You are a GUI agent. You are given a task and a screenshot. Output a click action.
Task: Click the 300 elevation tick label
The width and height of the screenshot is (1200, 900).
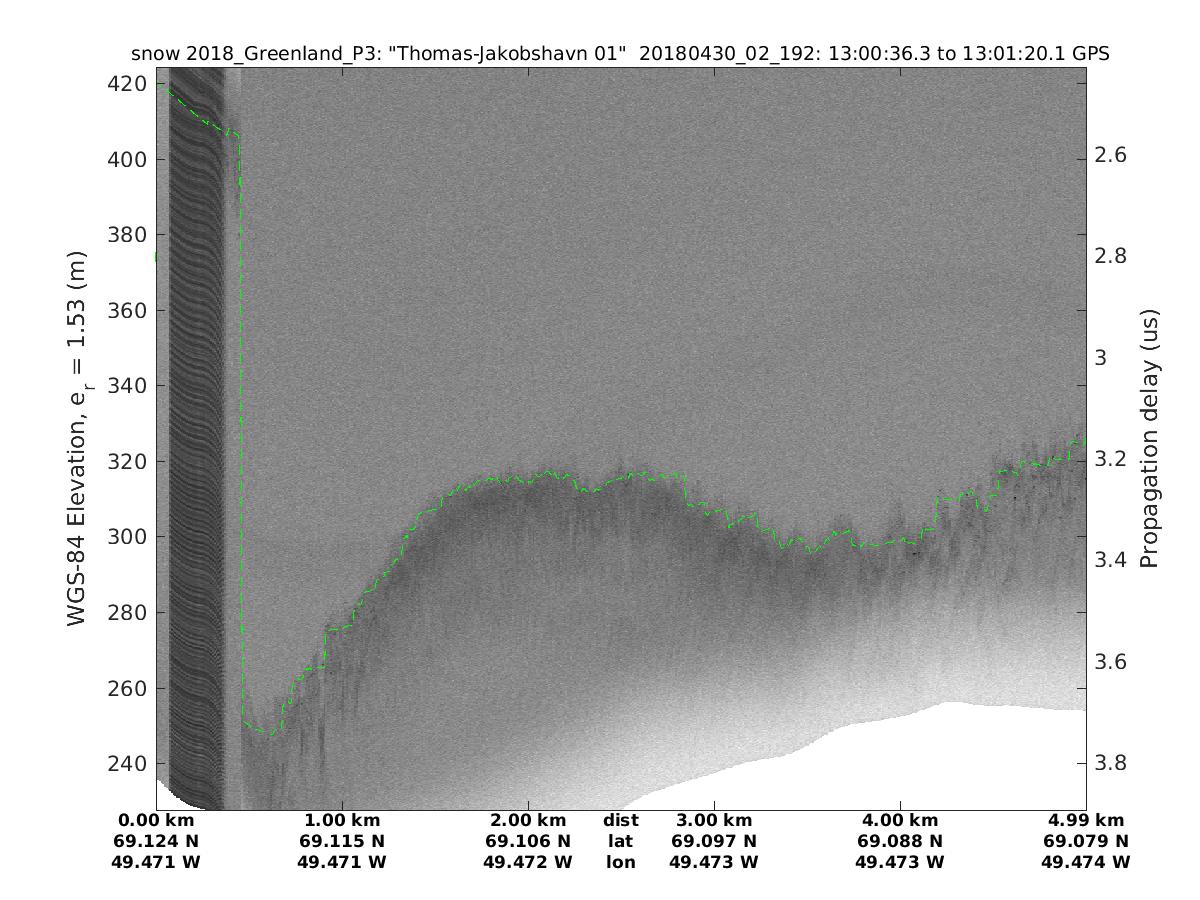point(128,537)
